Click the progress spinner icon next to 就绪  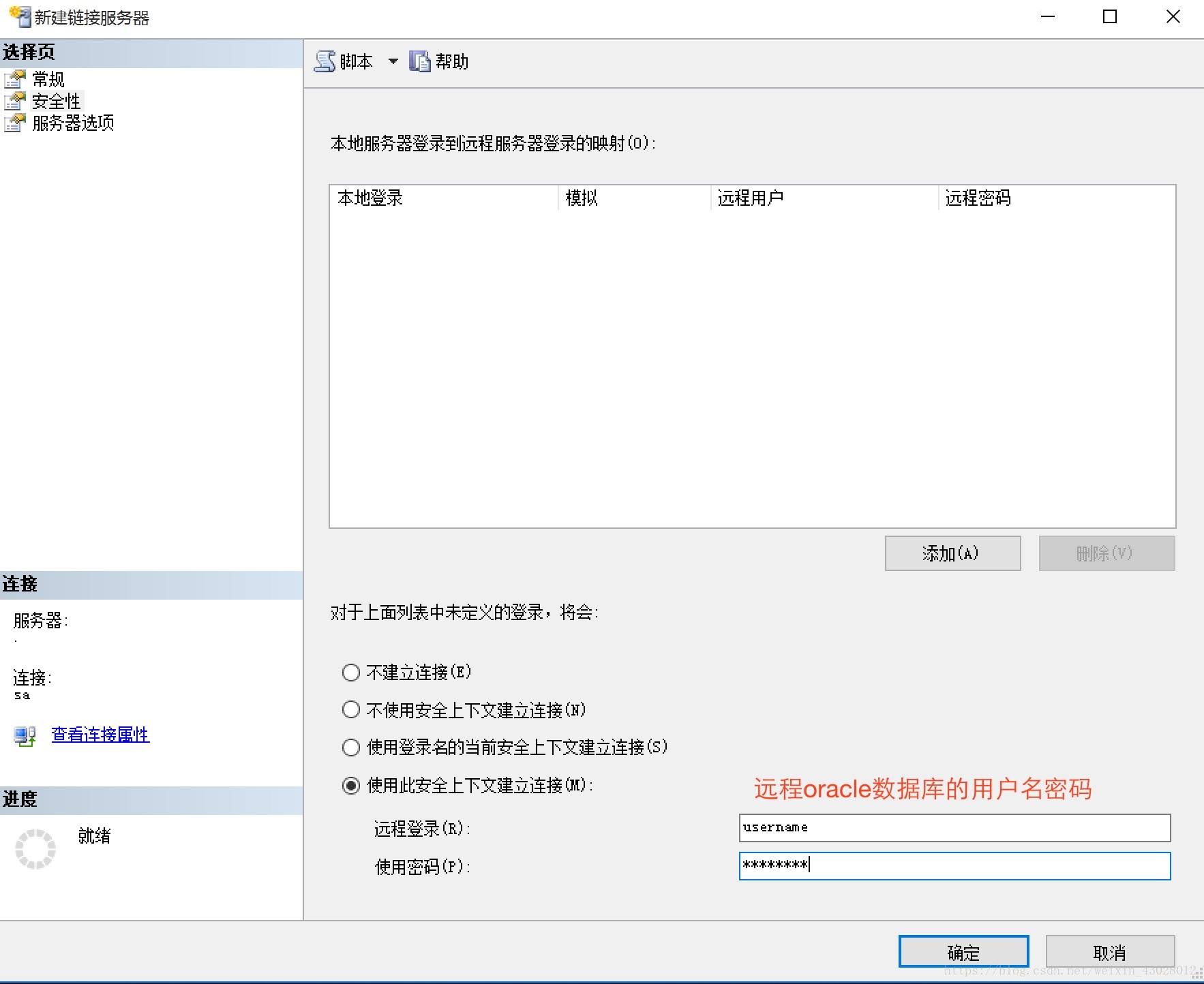click(x=35, y=849)
